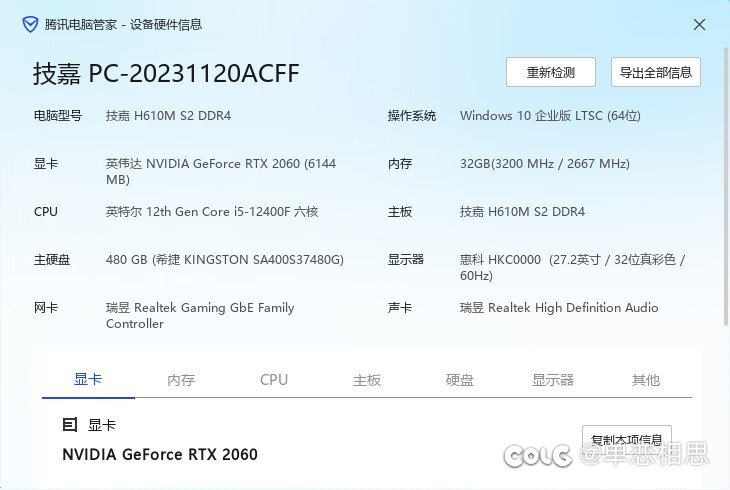The image size is (730, 490).
Task: Click the 显卡 section list icon
Action: 69,425
